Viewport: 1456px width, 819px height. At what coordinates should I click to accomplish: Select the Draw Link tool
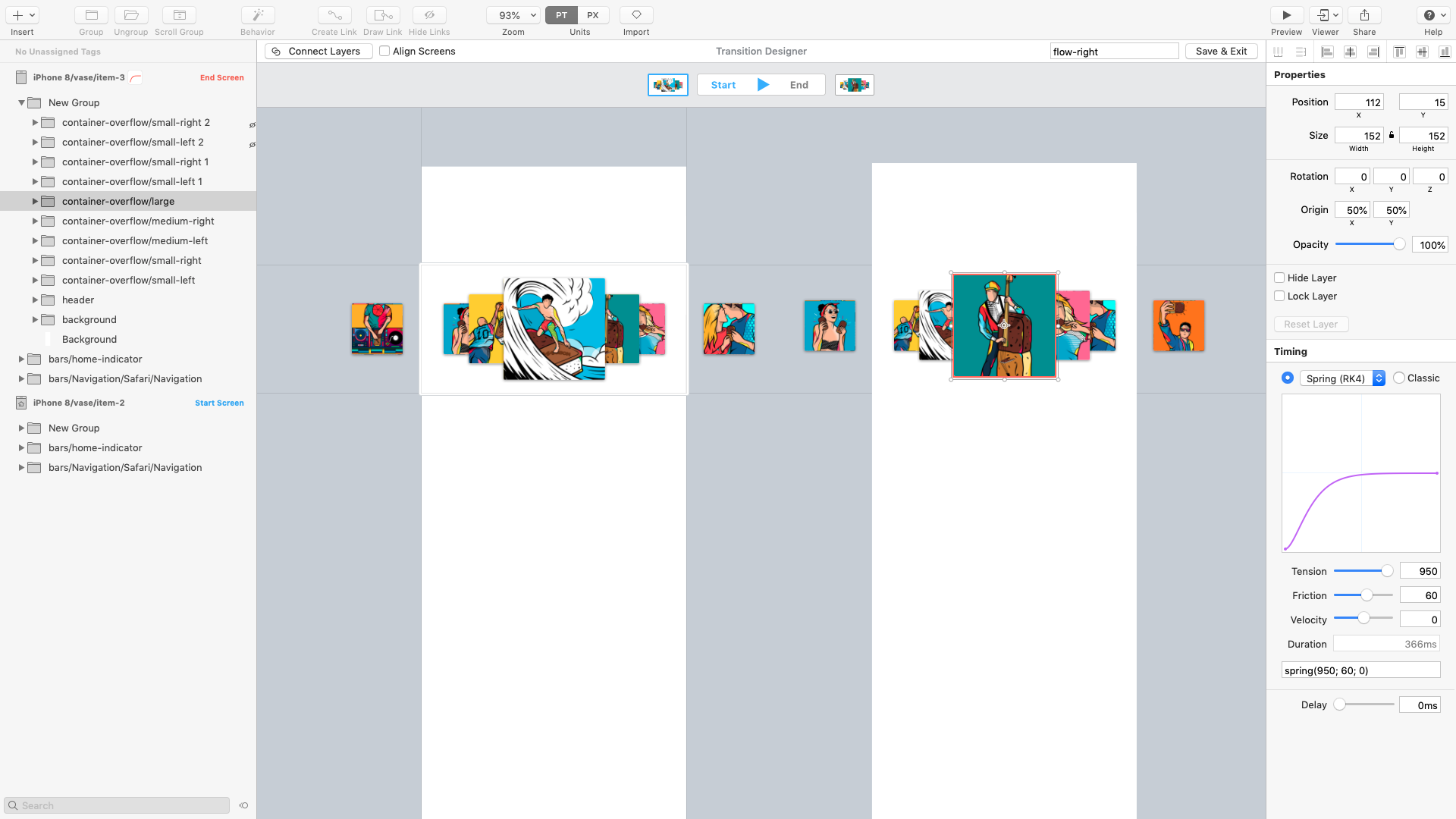point(383,15)
